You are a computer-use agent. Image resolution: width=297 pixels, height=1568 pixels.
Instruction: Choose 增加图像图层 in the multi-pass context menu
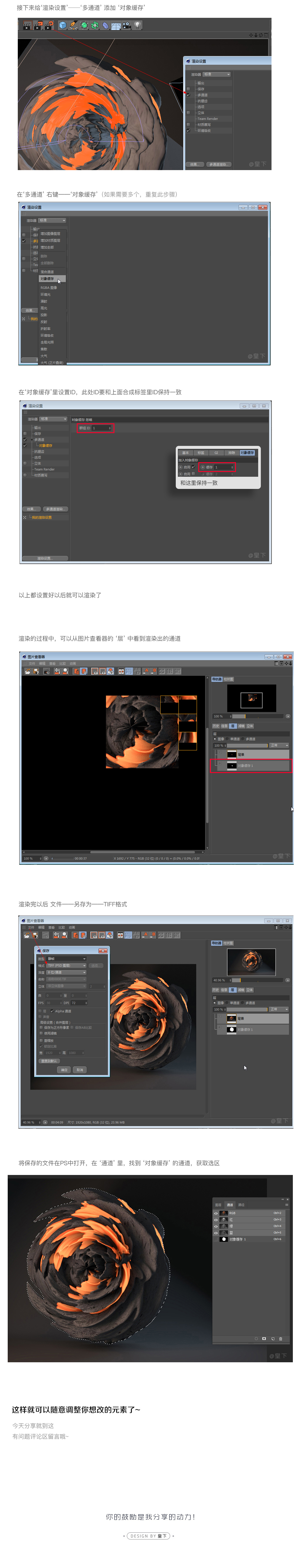point(50,233)
